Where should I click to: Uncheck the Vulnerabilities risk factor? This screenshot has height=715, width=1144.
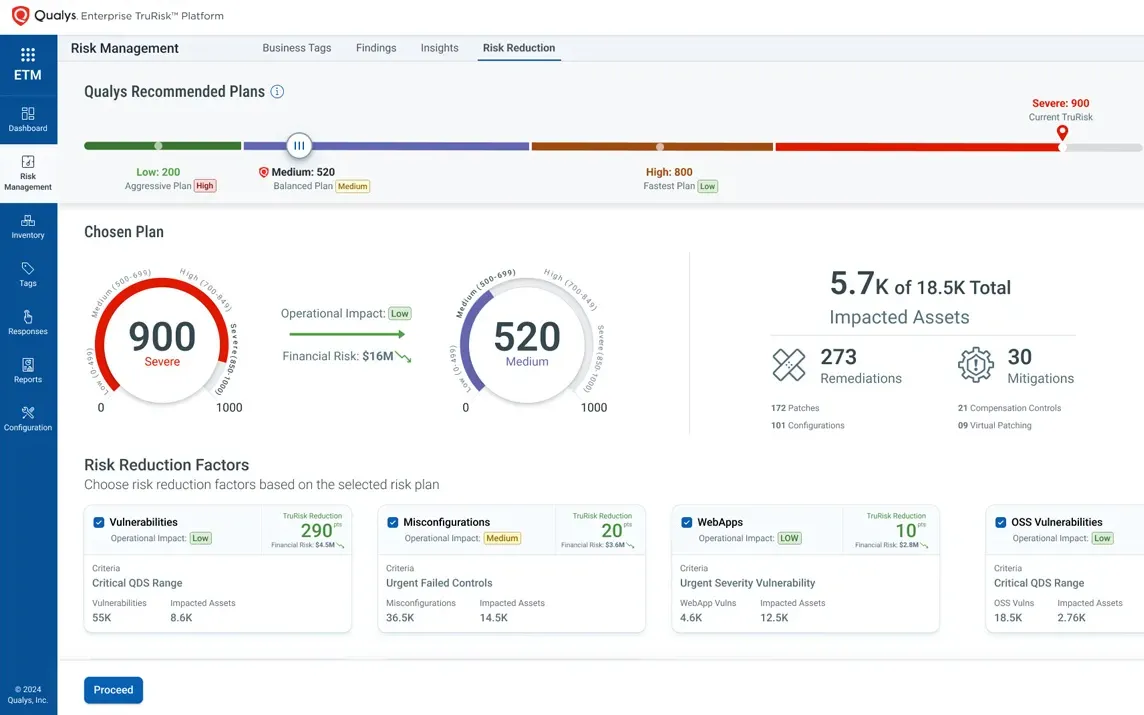pyautogui.click(x=98, y=522)
